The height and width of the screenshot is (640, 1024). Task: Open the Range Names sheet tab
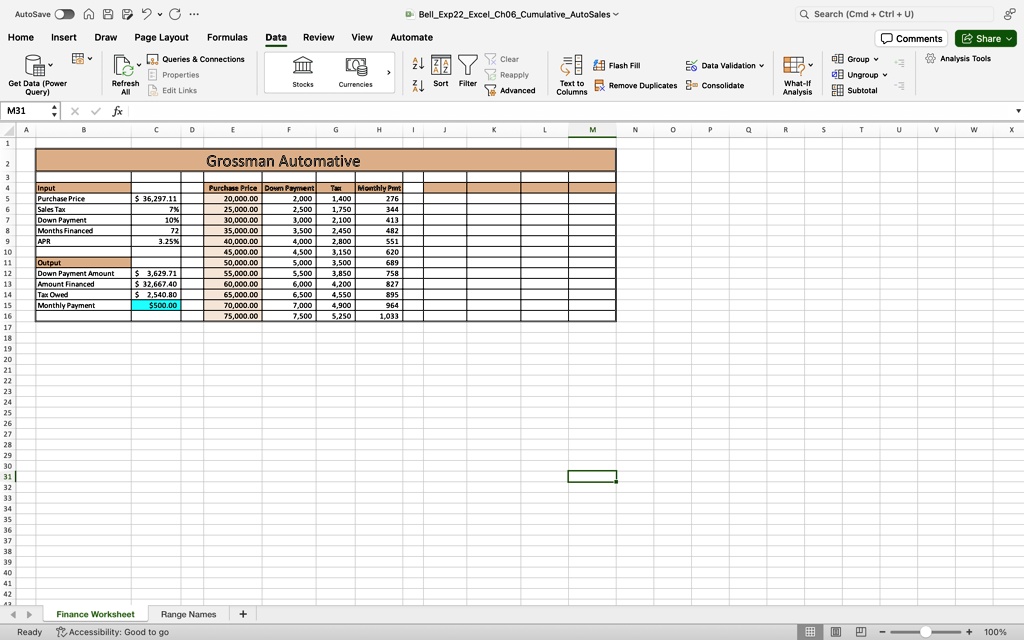pyautogui.click(x=187, y=613)
